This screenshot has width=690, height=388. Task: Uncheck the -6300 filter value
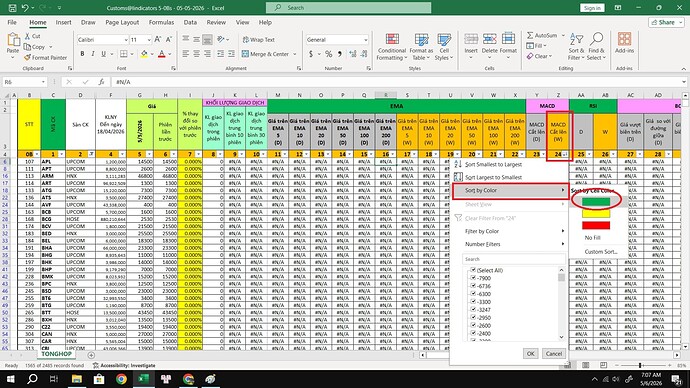click(x=473, y=294)
